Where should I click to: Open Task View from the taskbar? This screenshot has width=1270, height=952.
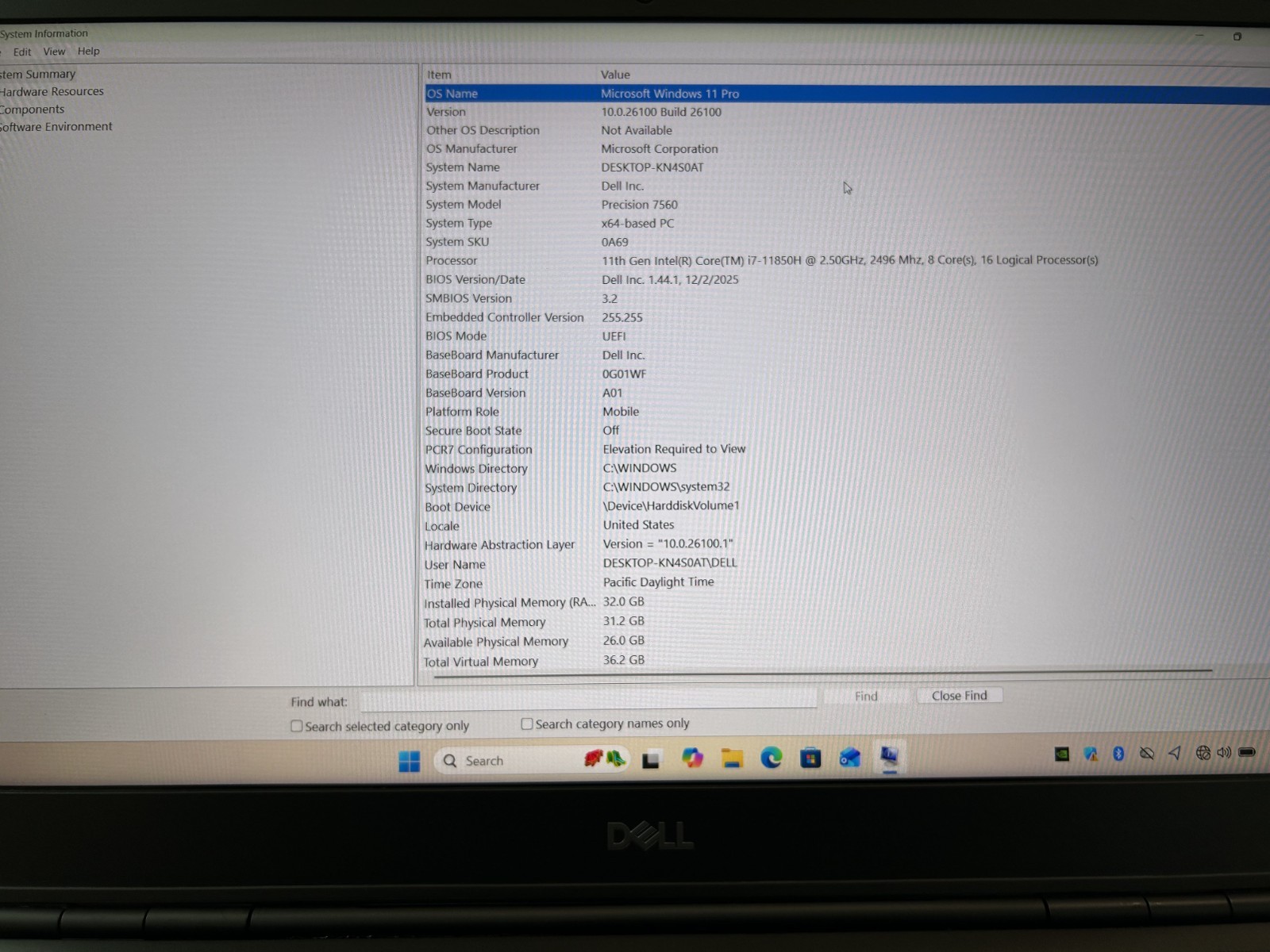click(x=651, y=761)
